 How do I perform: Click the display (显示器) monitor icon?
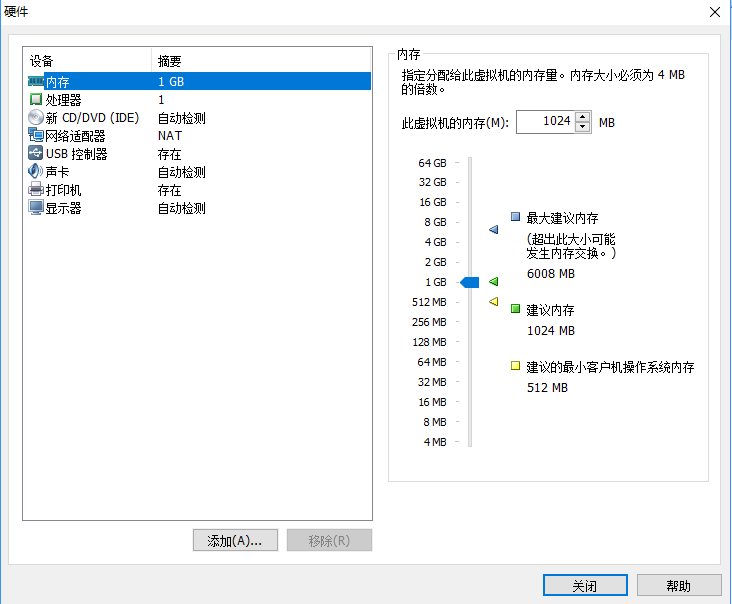(x=36, y=207)
